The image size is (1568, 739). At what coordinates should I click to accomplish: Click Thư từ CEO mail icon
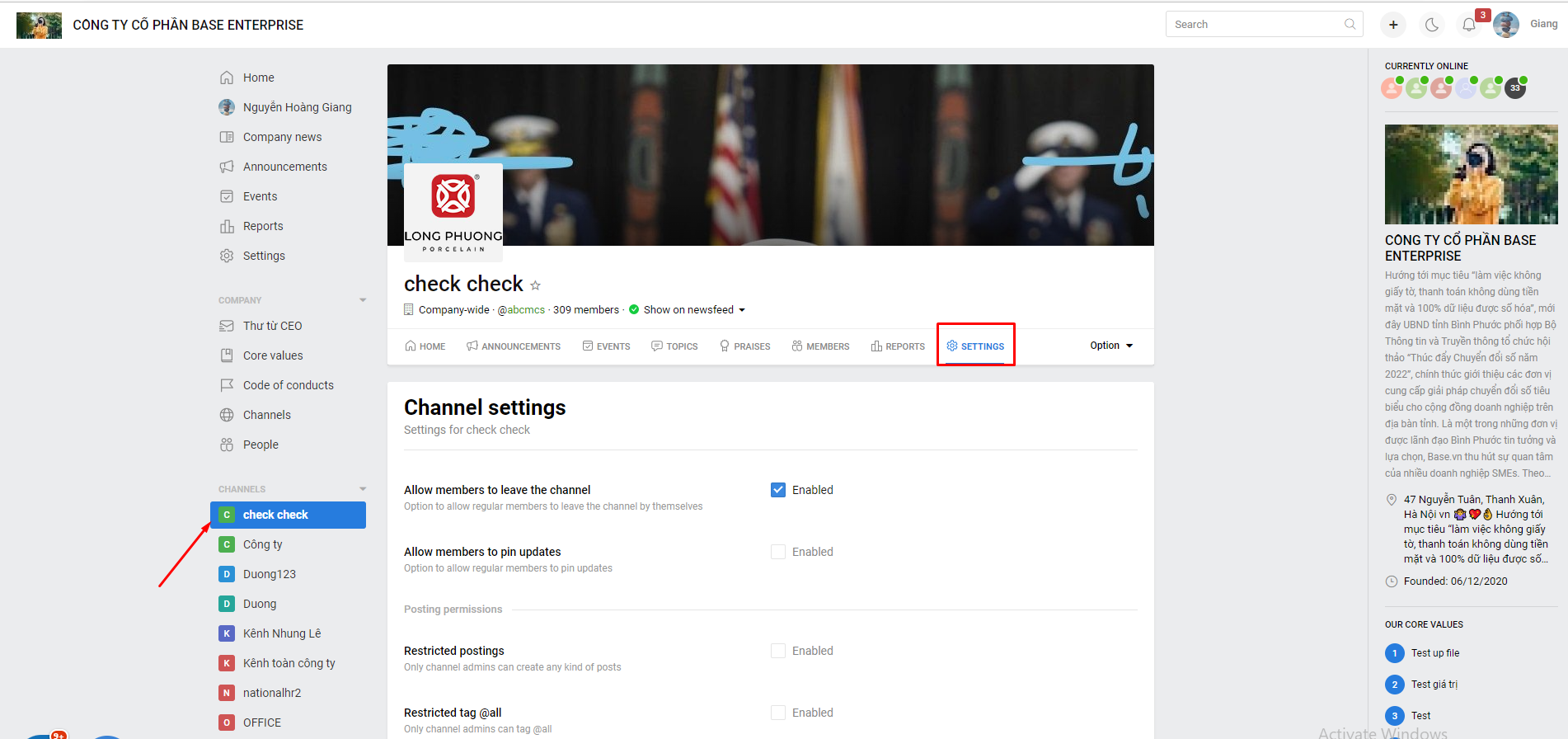point(227,326)
